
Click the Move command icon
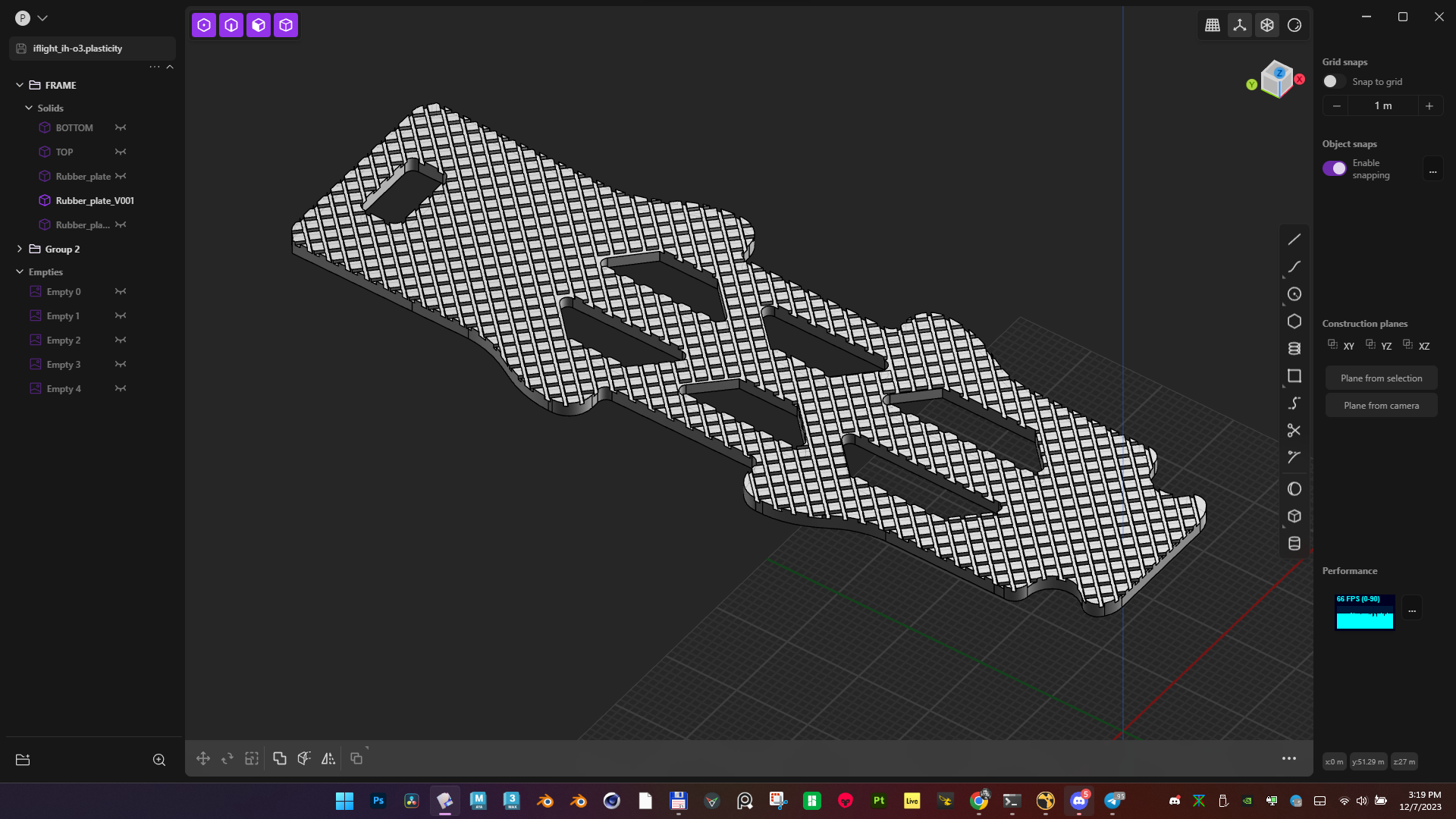click(203, 758)
